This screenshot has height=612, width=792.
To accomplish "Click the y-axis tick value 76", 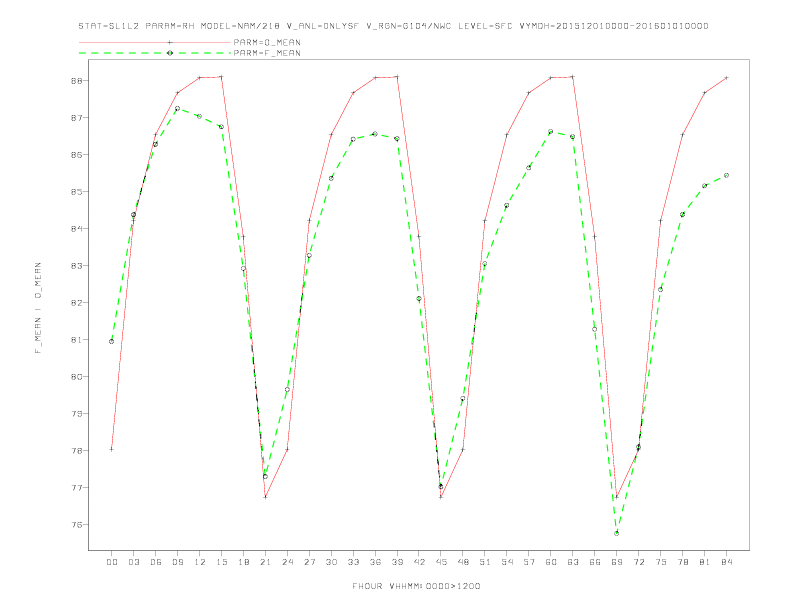I will pos(78,525).
